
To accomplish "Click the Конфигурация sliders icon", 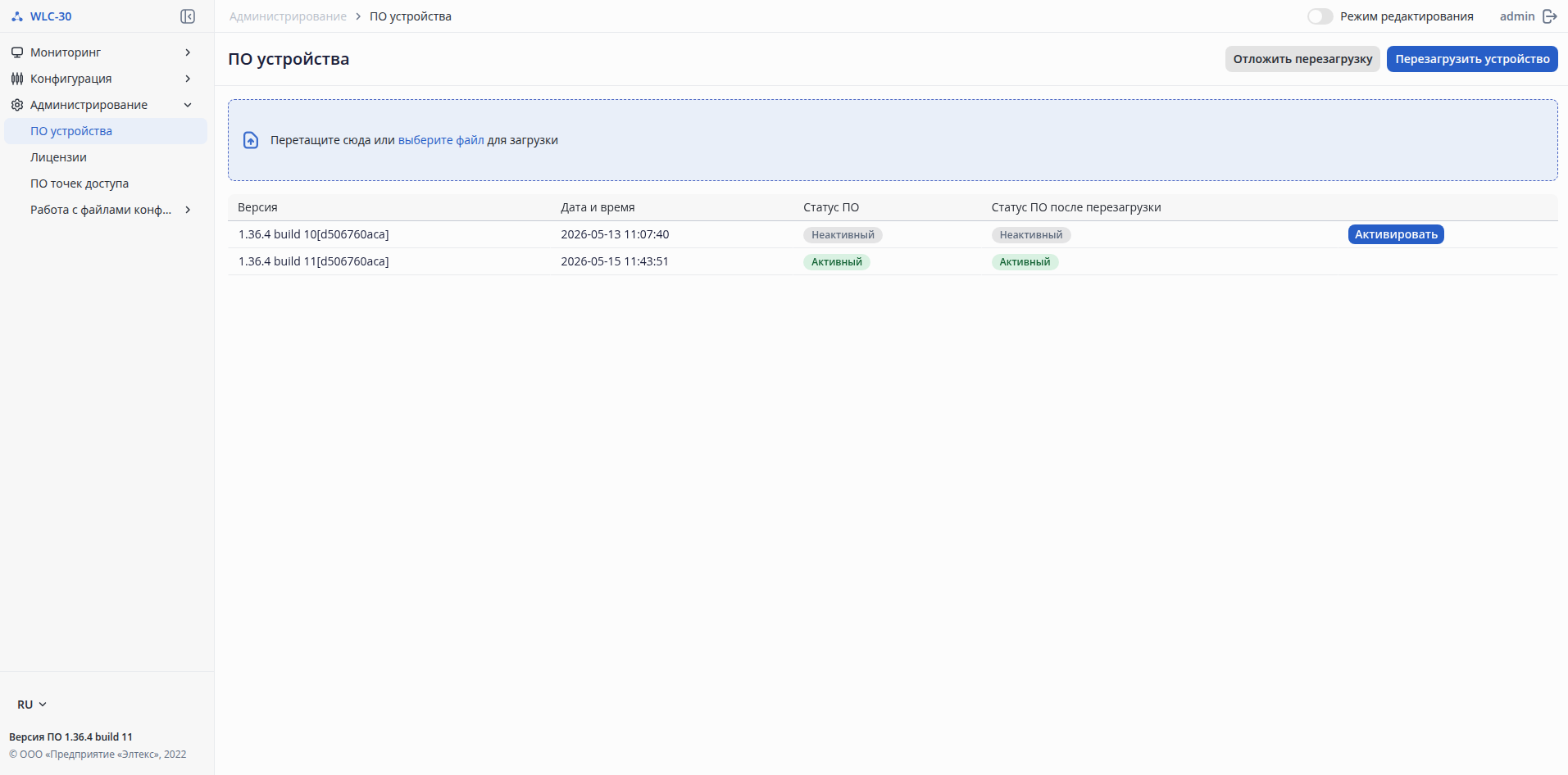I will tap(17, 79).
